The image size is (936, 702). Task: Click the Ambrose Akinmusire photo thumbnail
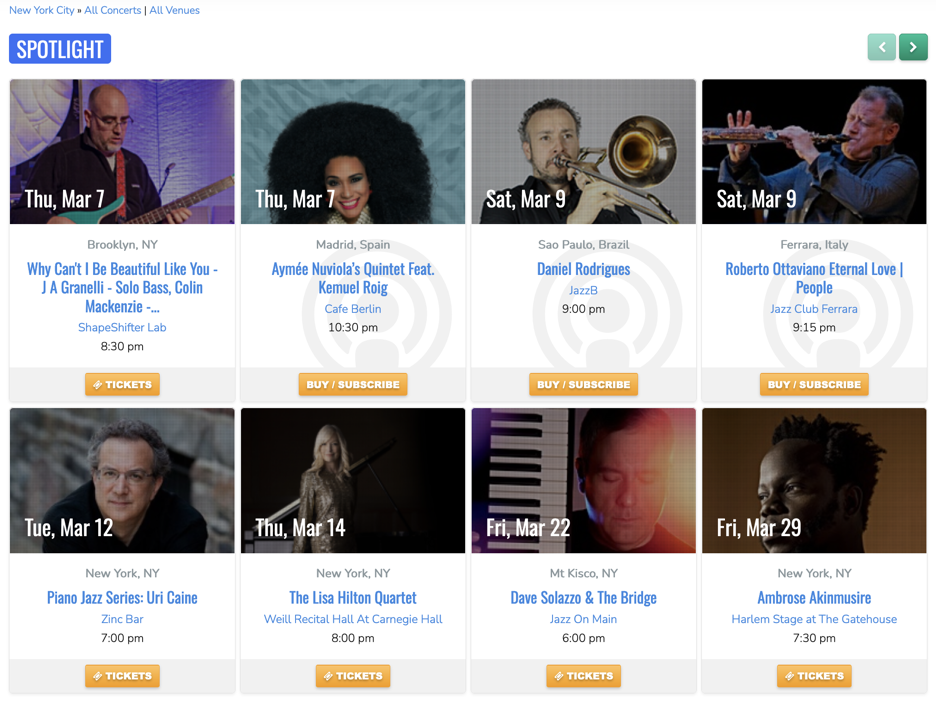(x=814, y=480)
